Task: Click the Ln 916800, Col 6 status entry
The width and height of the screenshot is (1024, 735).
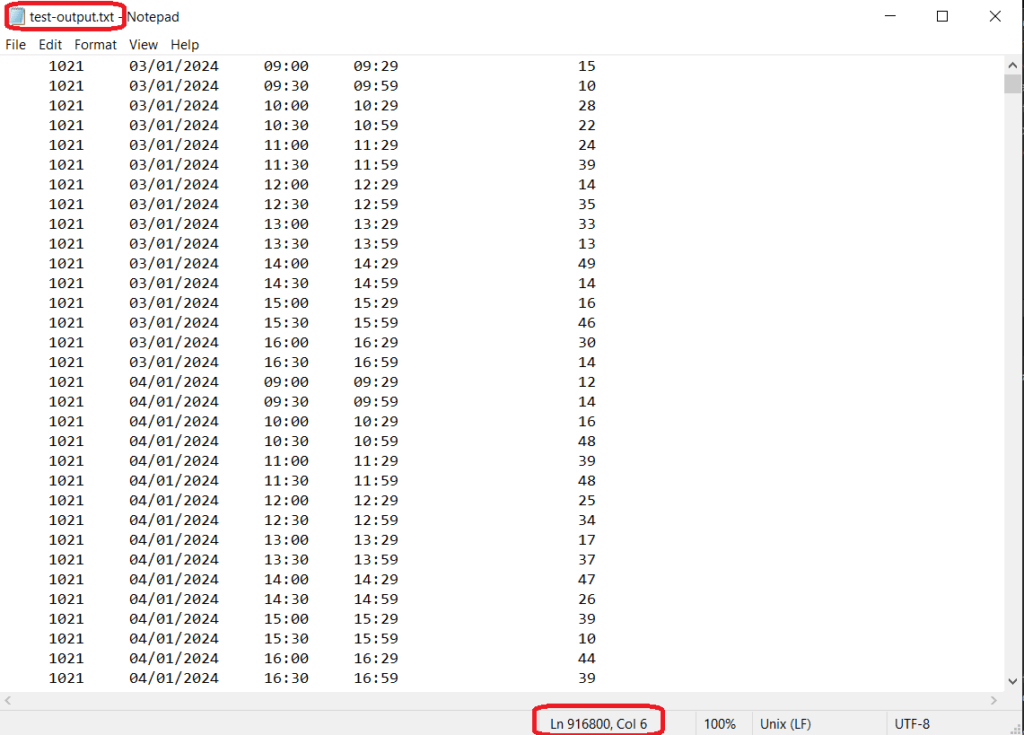Action: coord(598,724)
